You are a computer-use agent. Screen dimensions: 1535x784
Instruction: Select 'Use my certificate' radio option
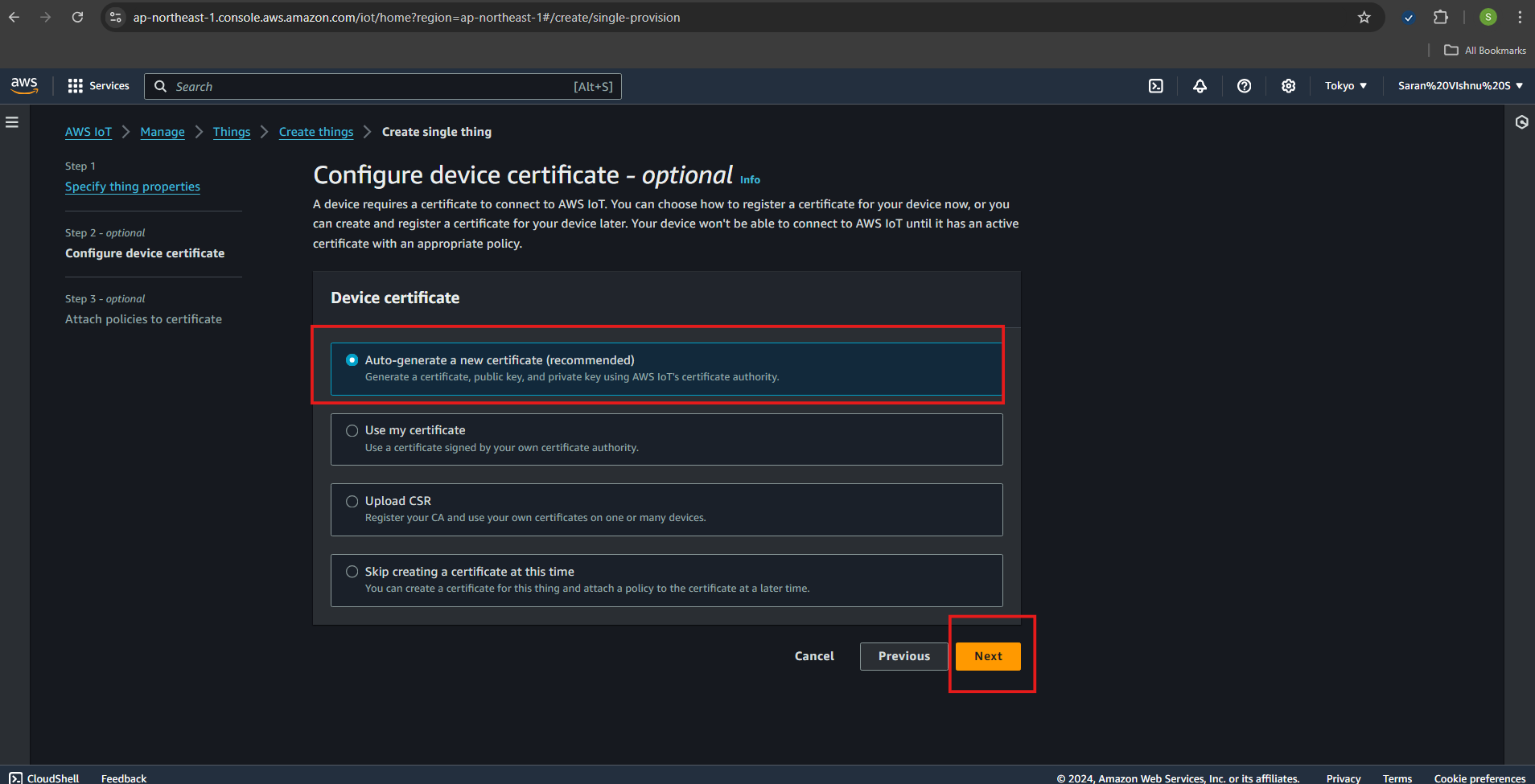click(352, 431)
